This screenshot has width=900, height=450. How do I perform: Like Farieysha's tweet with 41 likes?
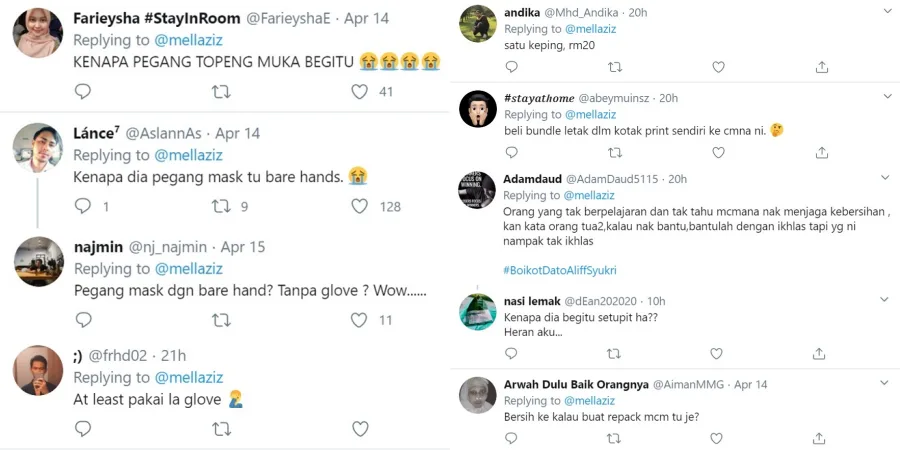(360, 91)
